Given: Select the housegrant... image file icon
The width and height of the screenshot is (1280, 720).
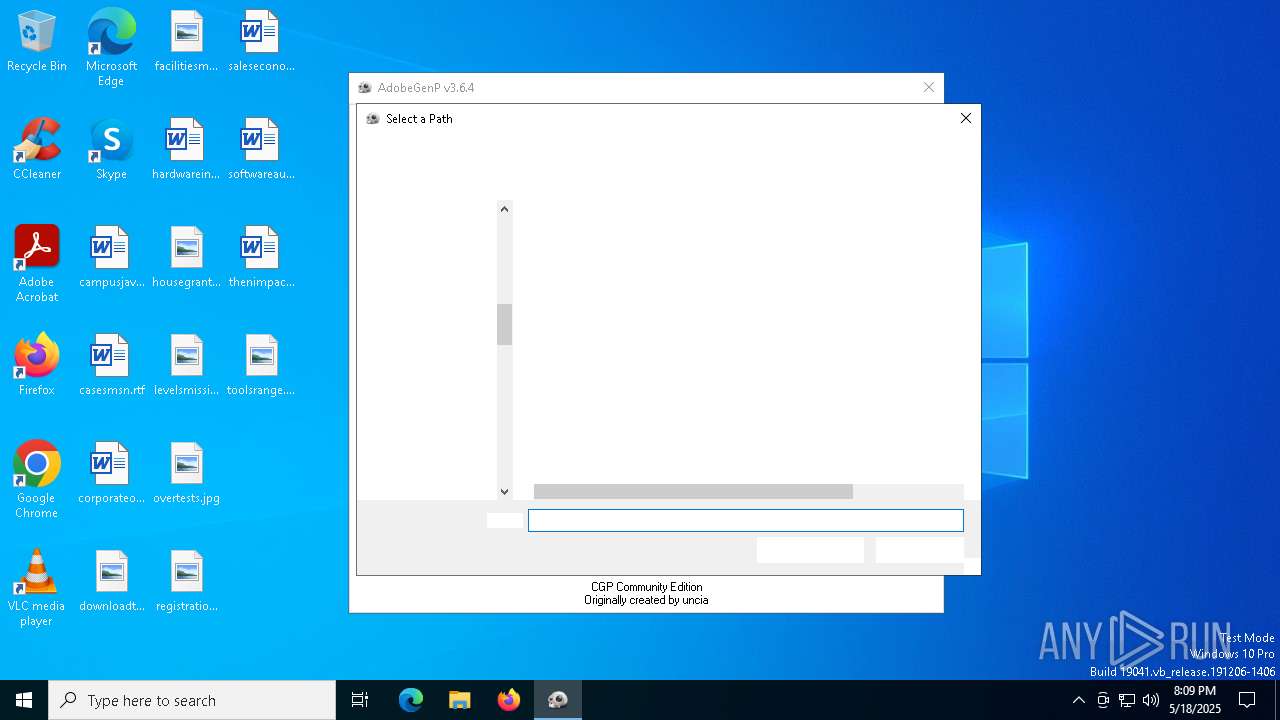Looking at the screenshot, I should click(186, 258).
